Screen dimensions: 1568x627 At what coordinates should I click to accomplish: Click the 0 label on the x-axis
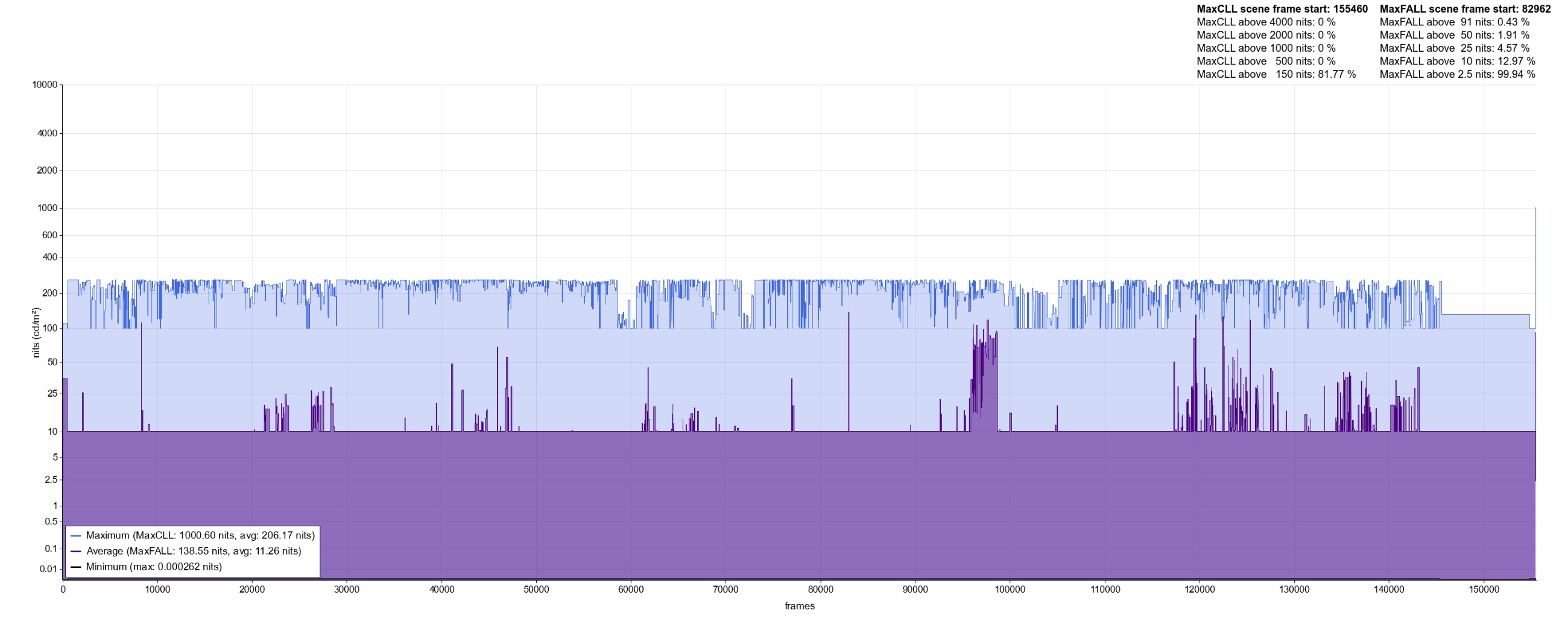(63, 590)
